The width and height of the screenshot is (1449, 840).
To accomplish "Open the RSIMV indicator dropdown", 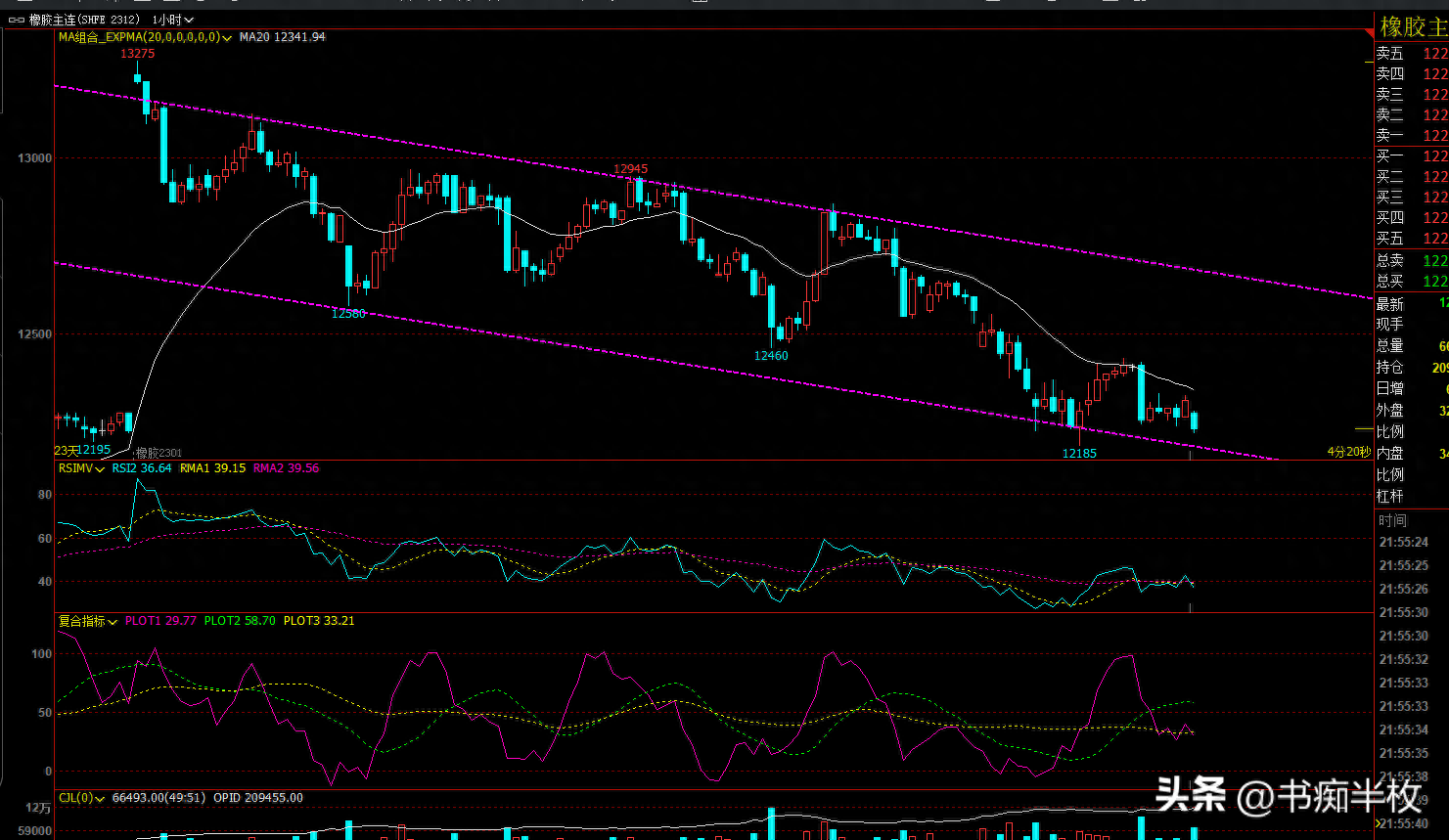I will pyautogui.click(x=100, y=469).
